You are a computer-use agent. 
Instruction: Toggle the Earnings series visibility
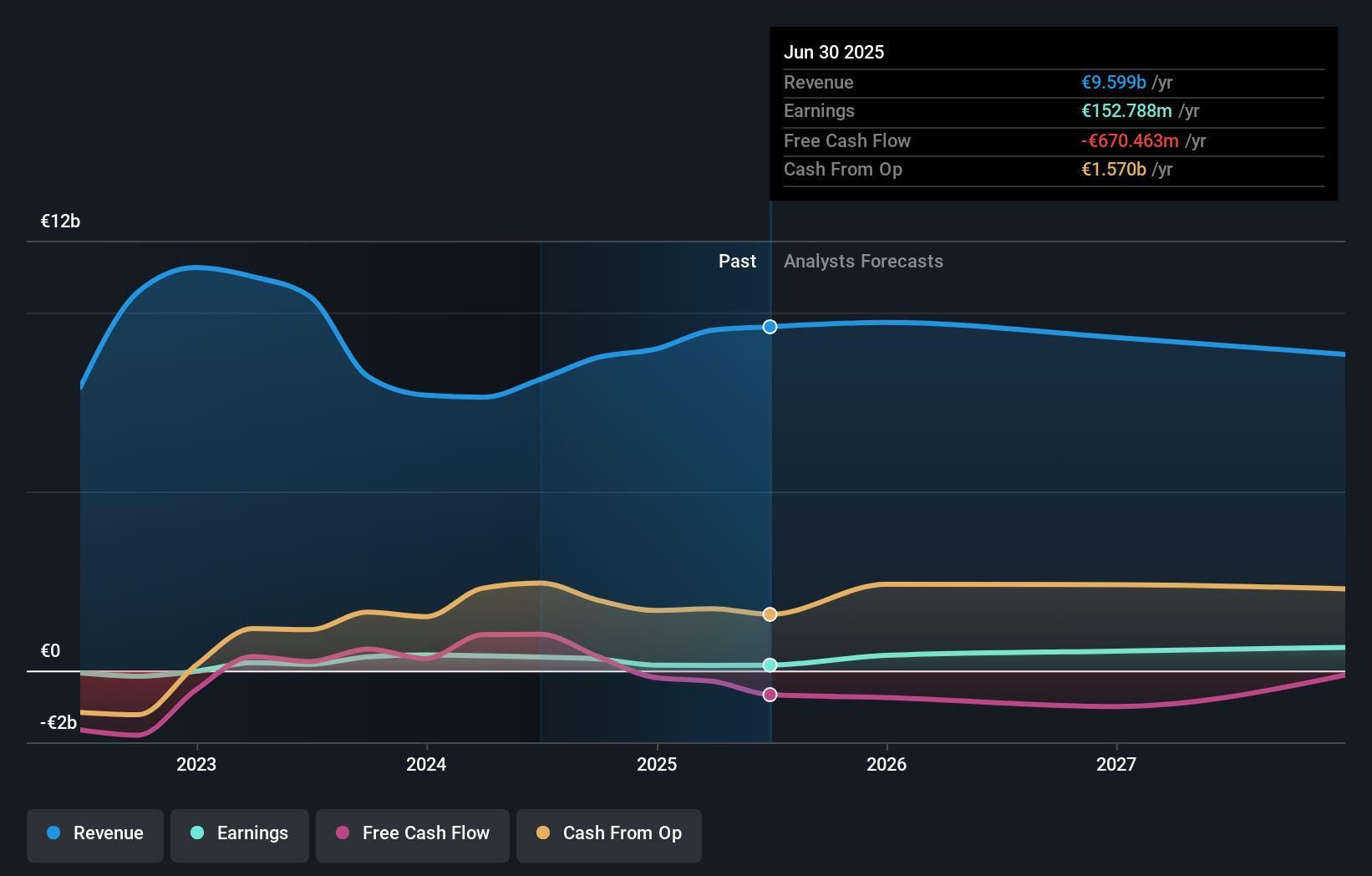(240, 833)
